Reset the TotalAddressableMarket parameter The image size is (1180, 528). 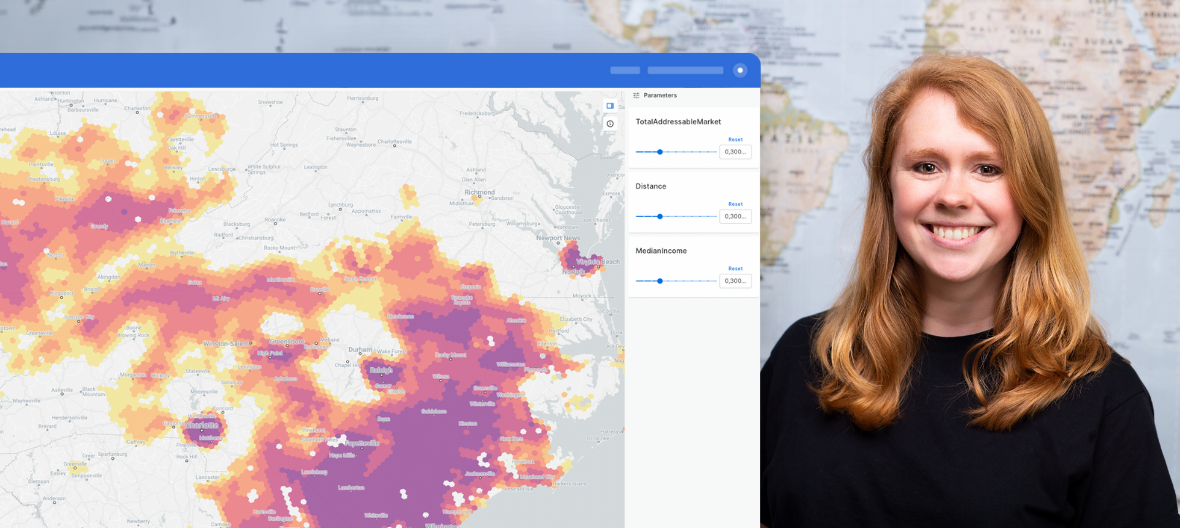tap(735, 140)
